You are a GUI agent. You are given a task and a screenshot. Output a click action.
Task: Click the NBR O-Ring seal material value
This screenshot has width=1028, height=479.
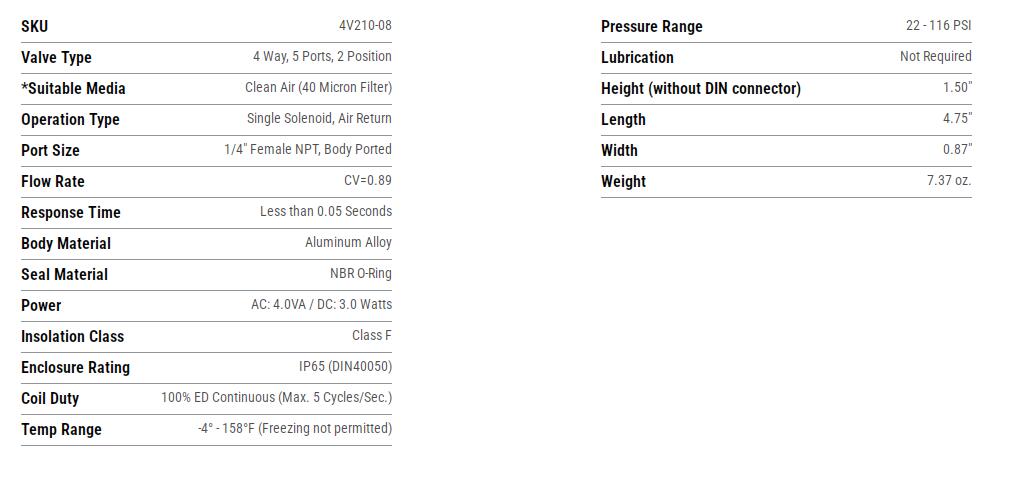pos(360,273)
